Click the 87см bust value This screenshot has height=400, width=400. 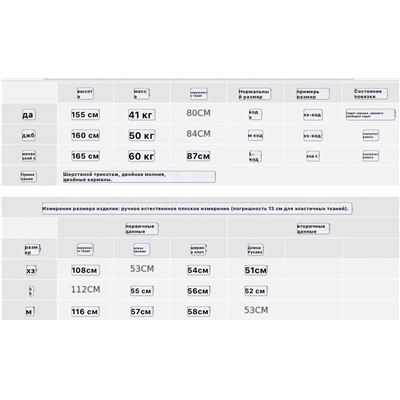click(x=198, y=156)
